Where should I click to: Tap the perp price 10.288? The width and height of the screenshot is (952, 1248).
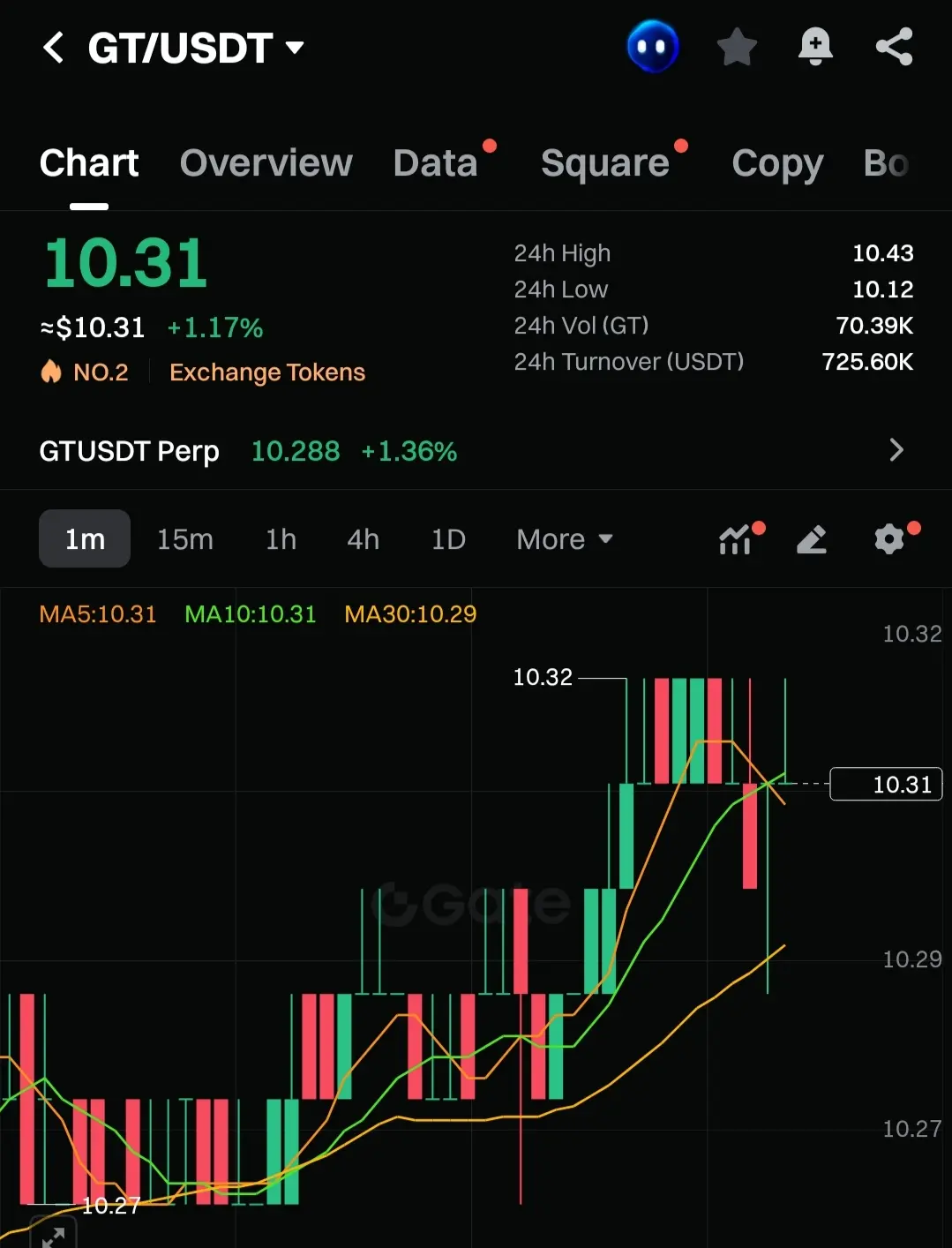pos(296,452)
